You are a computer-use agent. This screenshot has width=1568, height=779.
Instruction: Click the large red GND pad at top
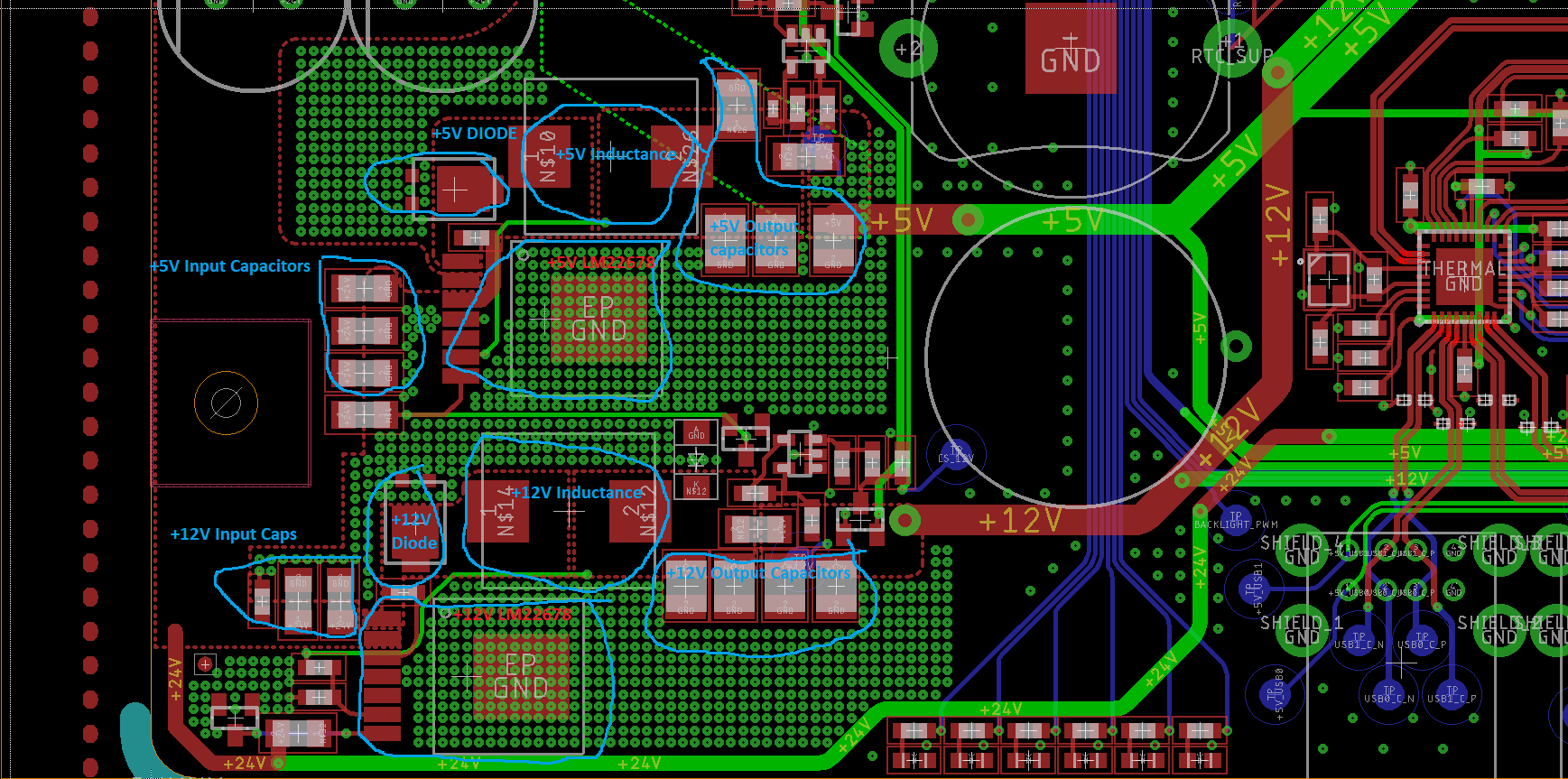1071,47
